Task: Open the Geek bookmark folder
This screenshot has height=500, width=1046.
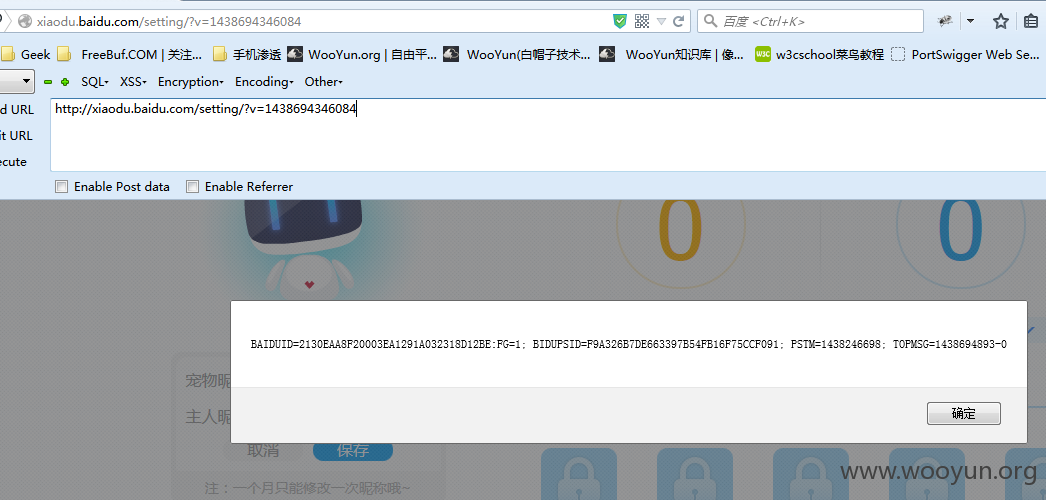Action: point(27,55)
